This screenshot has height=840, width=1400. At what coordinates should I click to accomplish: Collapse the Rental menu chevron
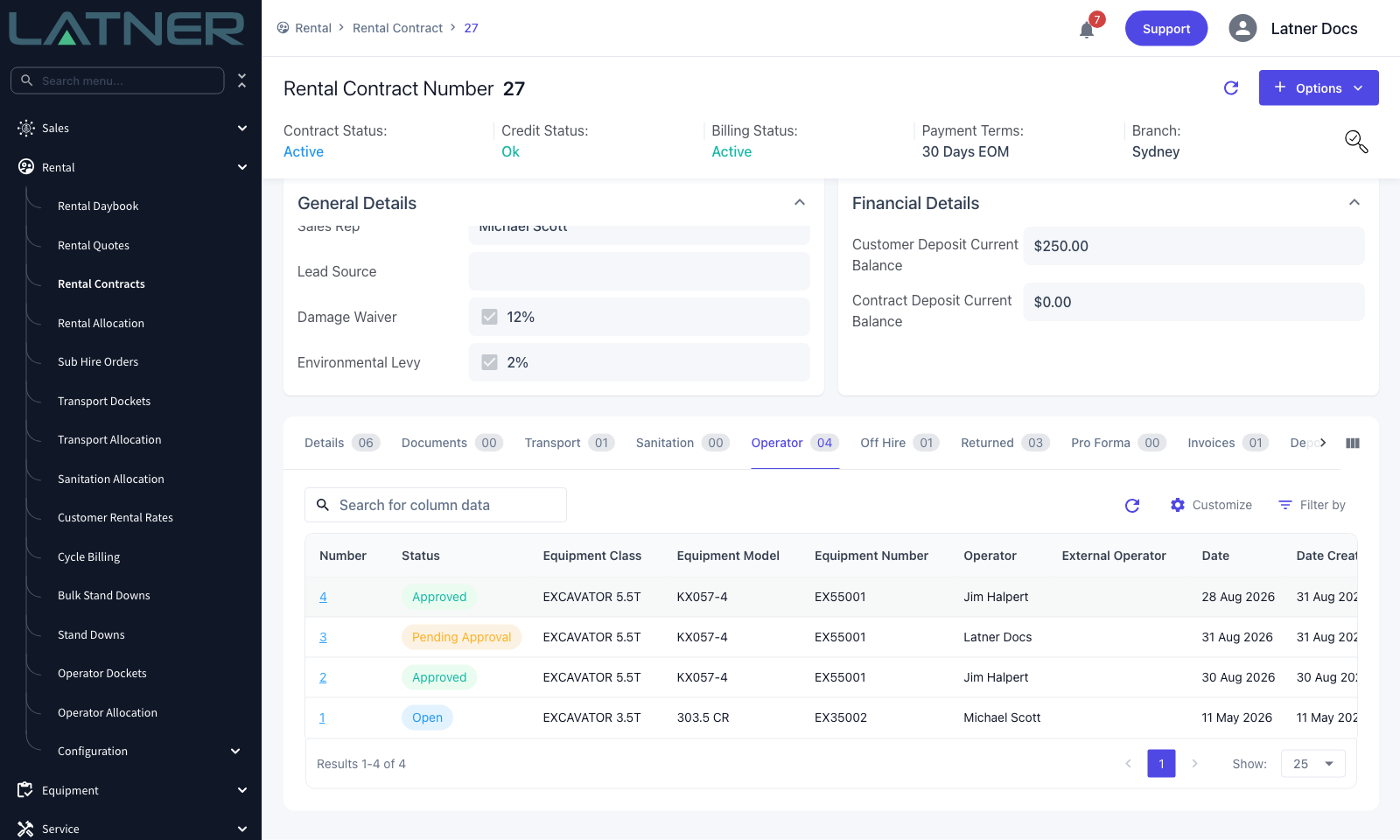[x=242, y=167]
